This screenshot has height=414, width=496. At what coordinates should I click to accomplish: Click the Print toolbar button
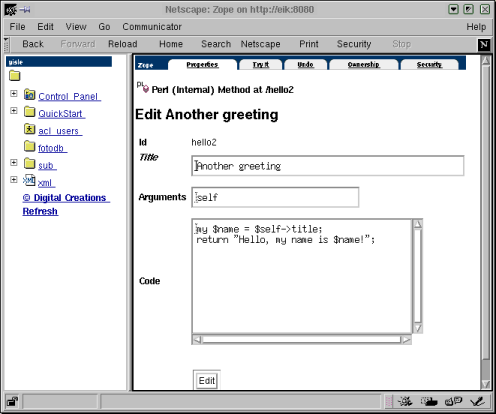(309, 44)
